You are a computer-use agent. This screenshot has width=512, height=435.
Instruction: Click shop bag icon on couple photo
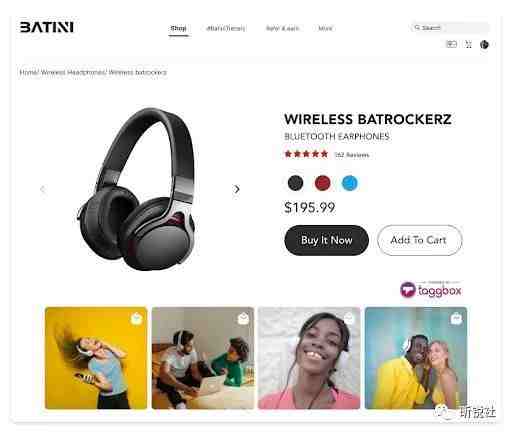[x=456, y=319]
